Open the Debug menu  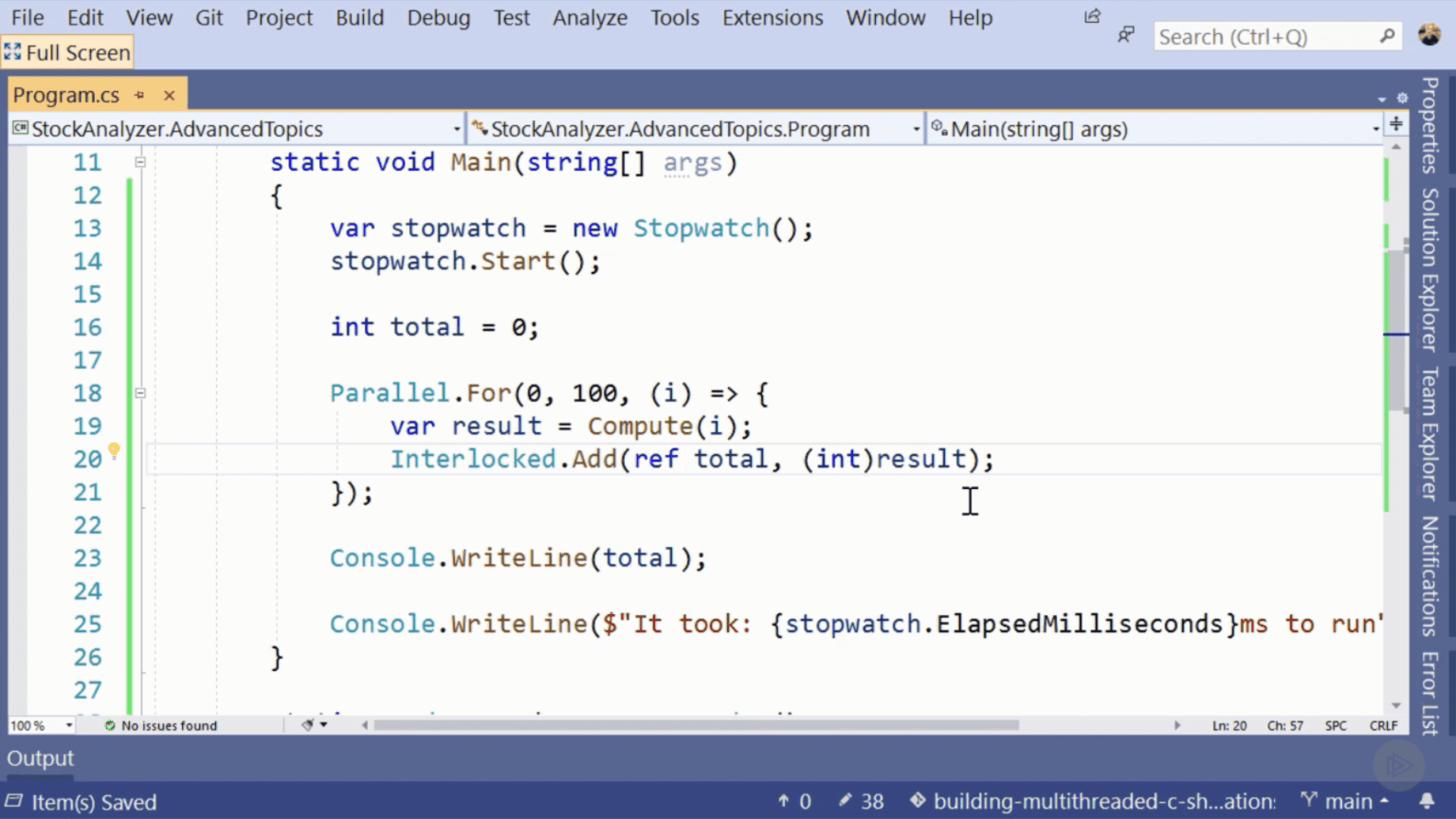coord(438,17)
